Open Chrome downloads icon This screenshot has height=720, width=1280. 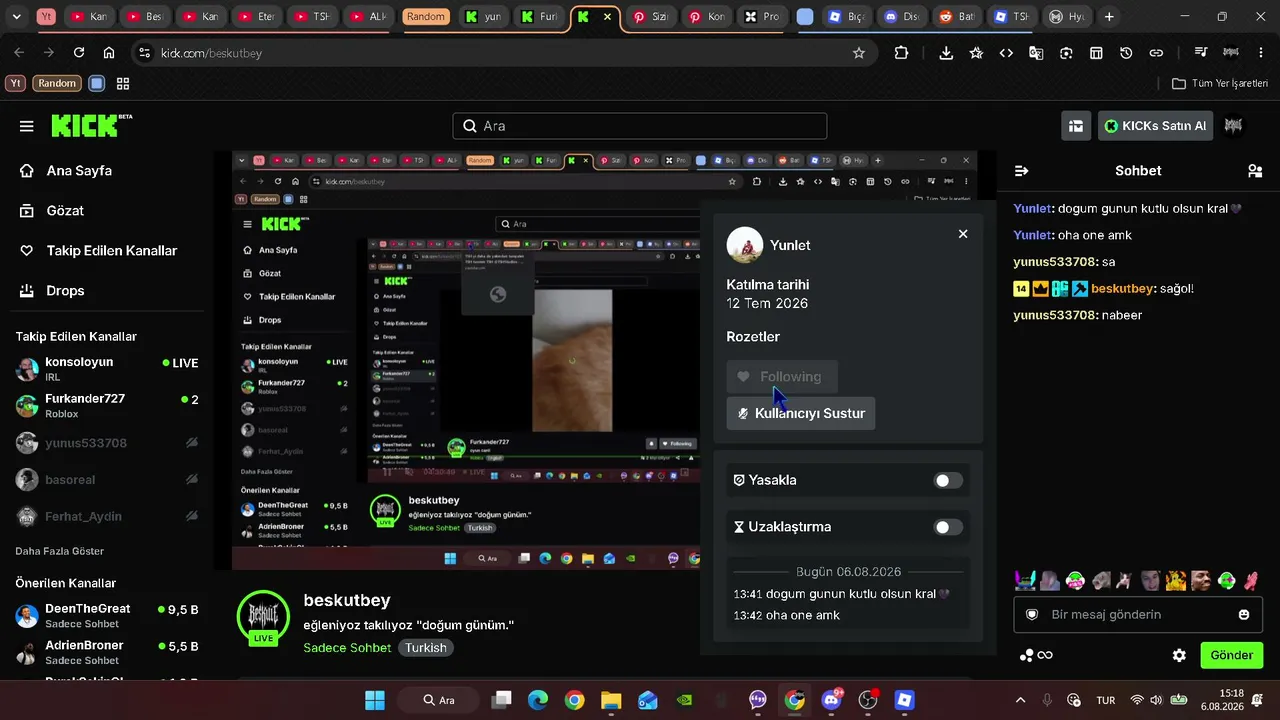pyautogui.click(x=946, y=53)
